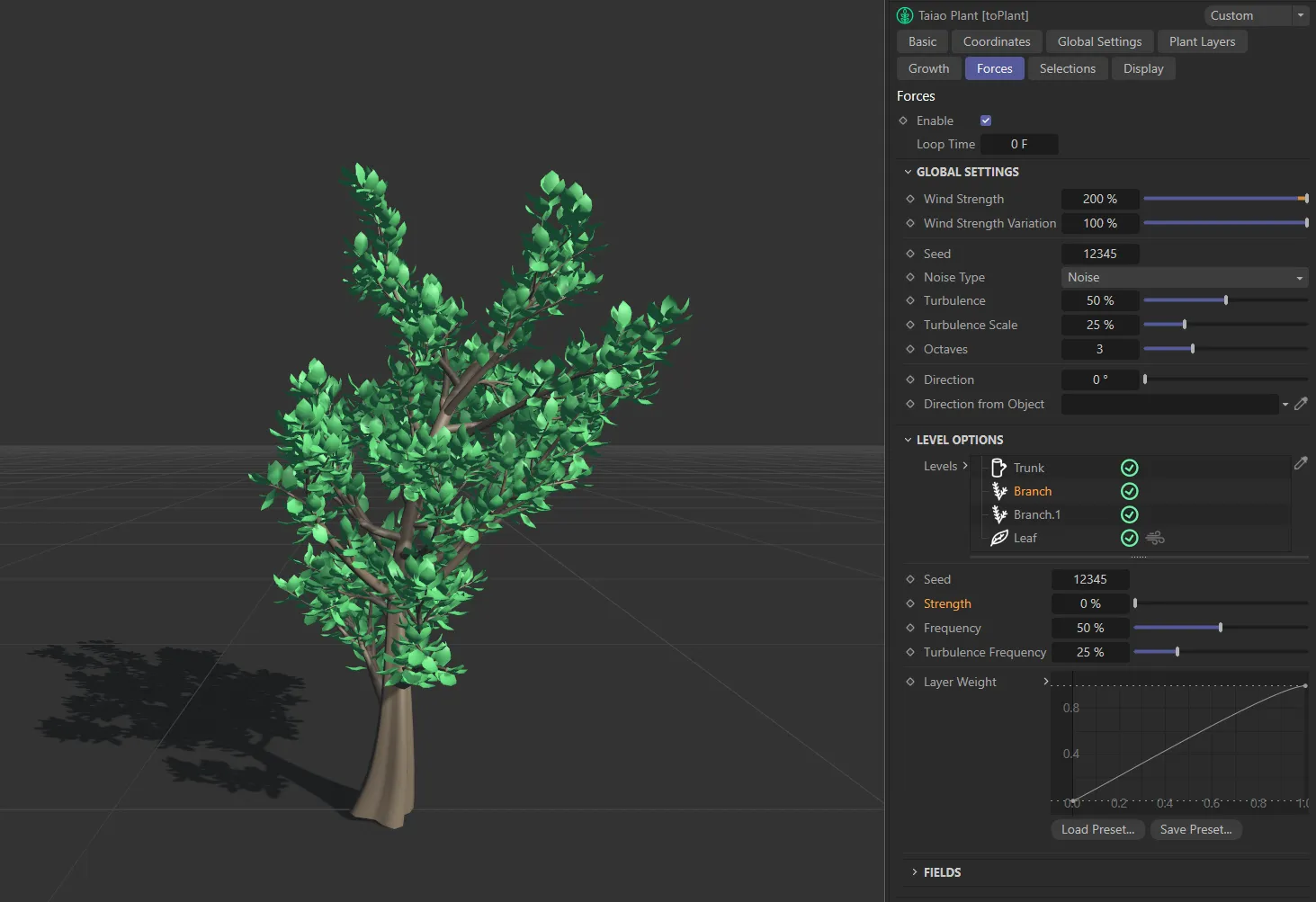Open the Custom preset dropdown

[x=1299, y=15]
